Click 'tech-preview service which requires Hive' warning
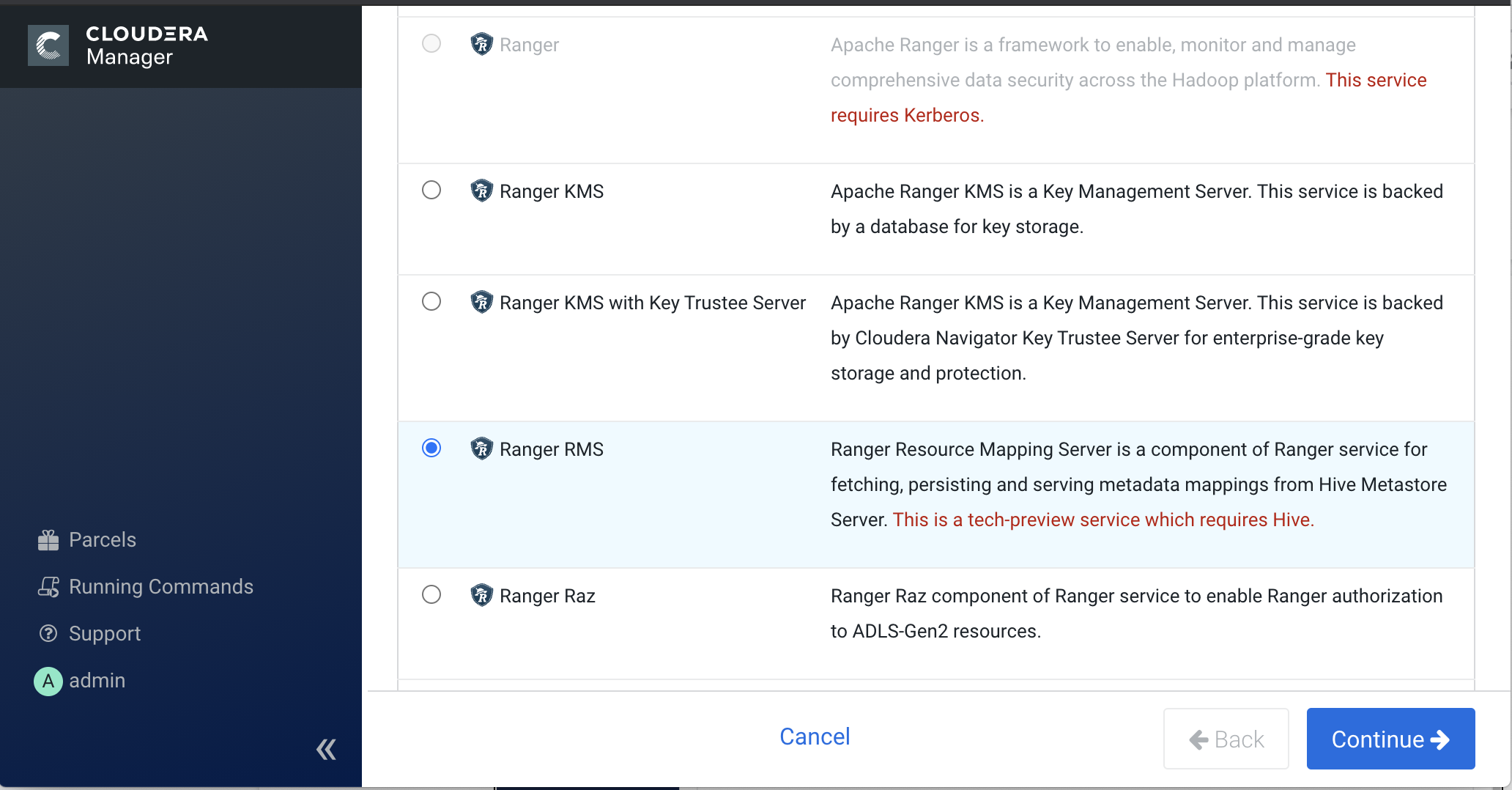1512x790 pixels. (x=1103, y=520)
